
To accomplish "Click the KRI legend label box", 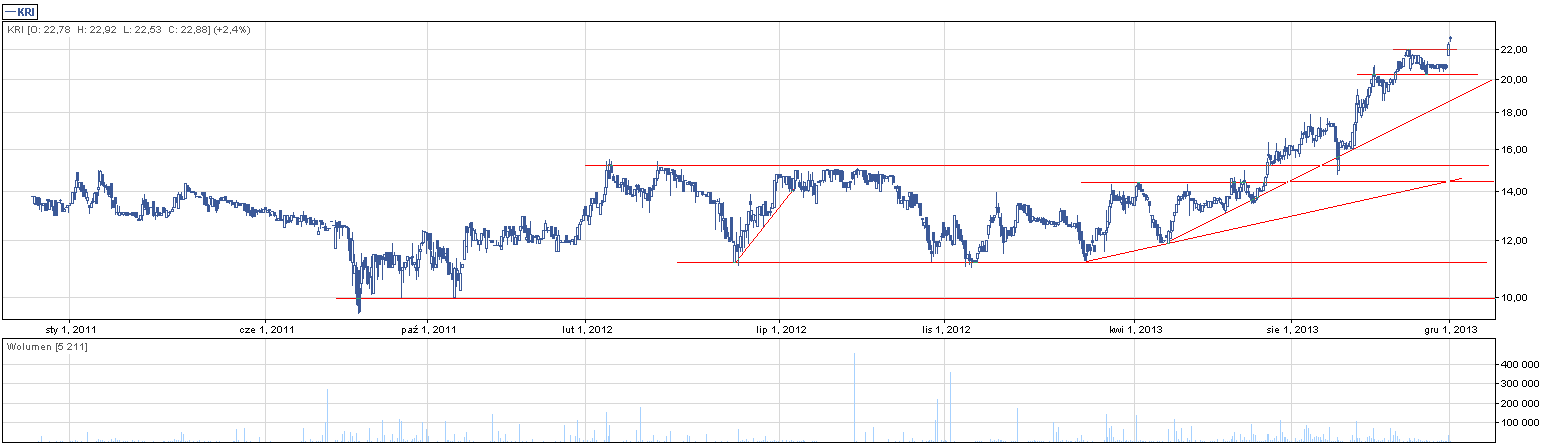I will click(22, 12).
